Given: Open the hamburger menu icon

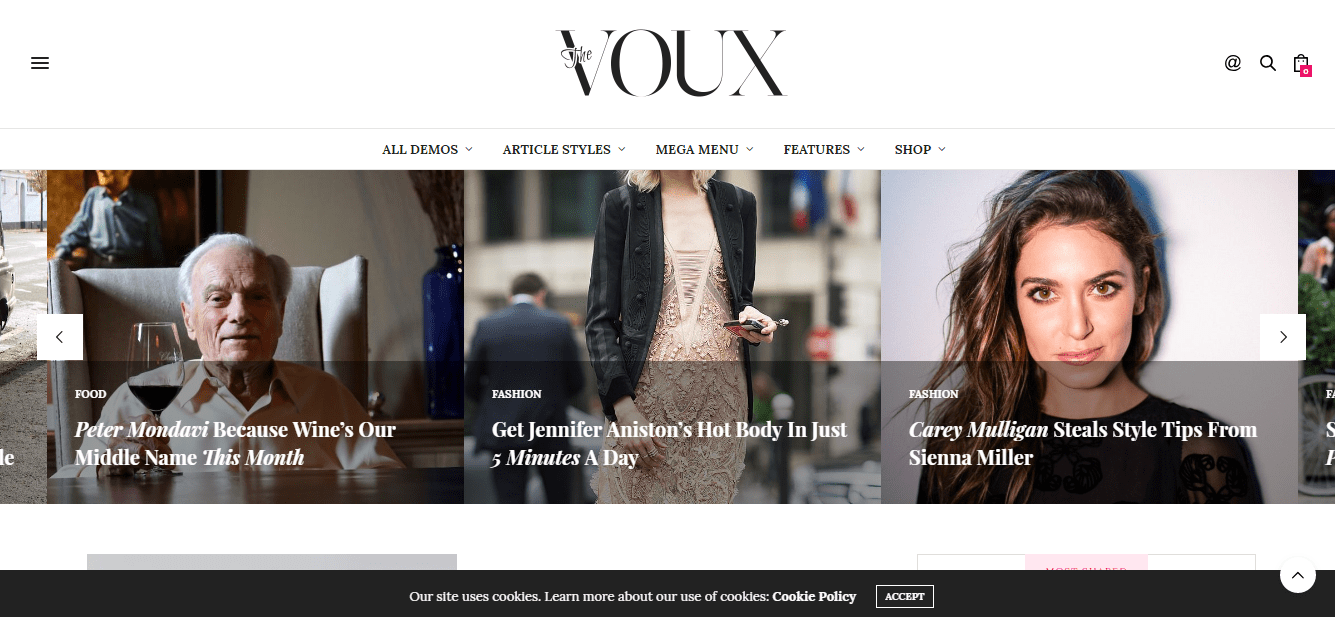Looking at the screenshot, I should [40, 63].
